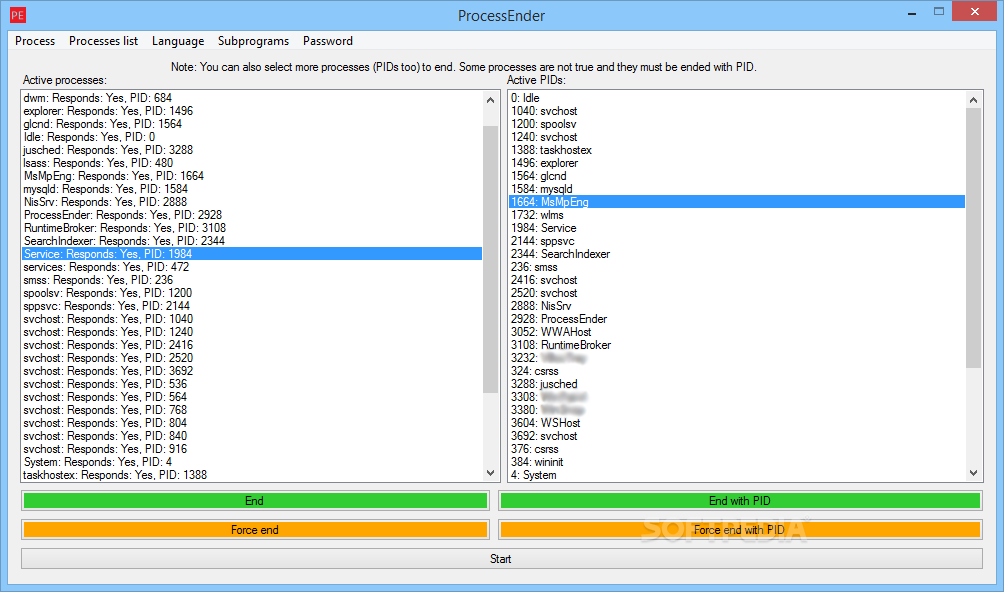Screen dimensions: 1004x592
Task: Click the green End button
Action: tap(255, 500)
